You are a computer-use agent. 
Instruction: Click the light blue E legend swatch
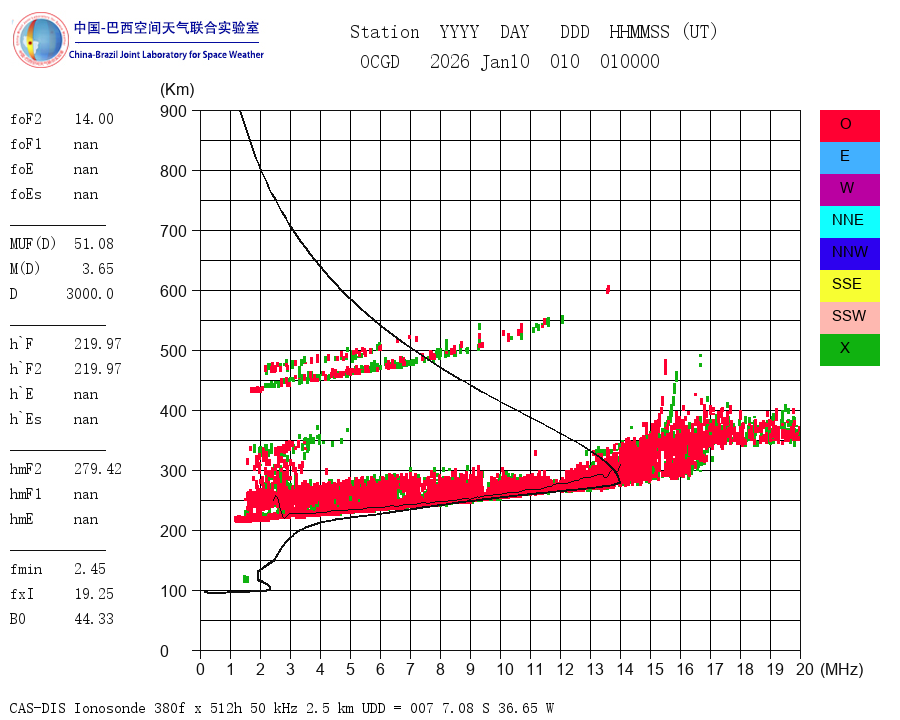pyautogui.click(x=849, y=158)
